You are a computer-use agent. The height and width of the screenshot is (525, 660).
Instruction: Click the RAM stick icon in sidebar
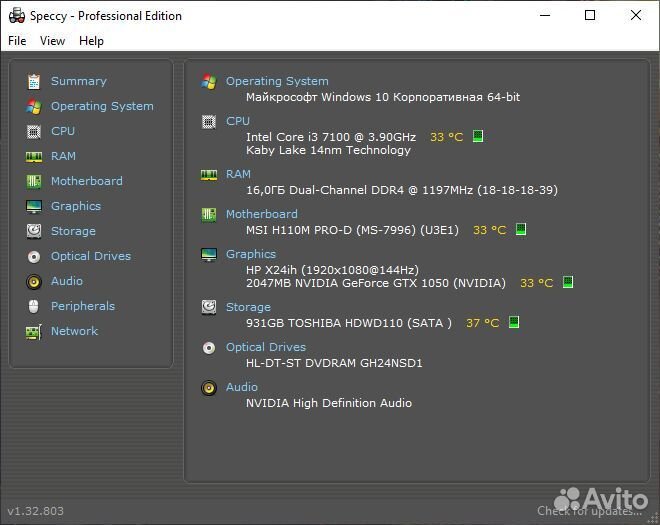coord(34,157)
